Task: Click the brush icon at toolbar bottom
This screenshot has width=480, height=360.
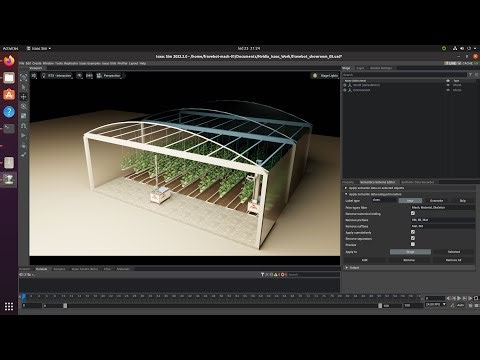Action: (x=24, y=154)
